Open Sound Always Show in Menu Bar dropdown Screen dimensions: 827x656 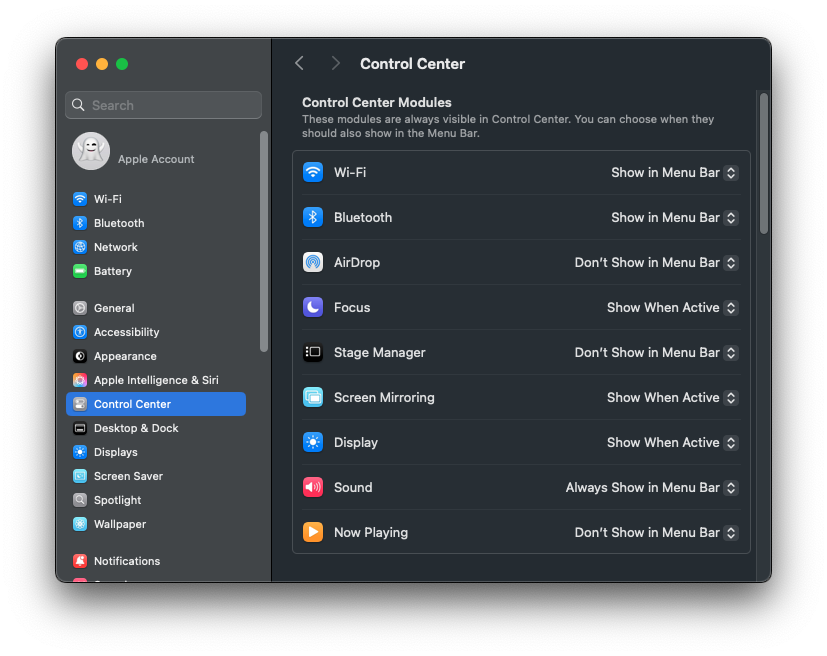[651, 487]
